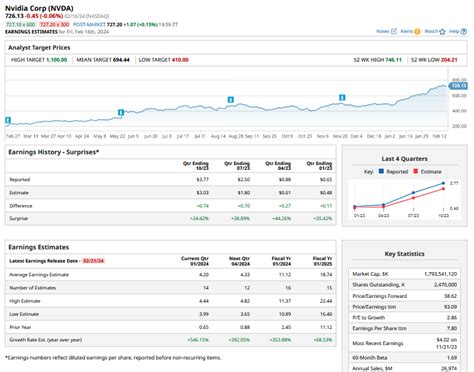Click the 07/23 reported point on quarters chart
This screenshot has height=372, width=474.
point(413,193)
